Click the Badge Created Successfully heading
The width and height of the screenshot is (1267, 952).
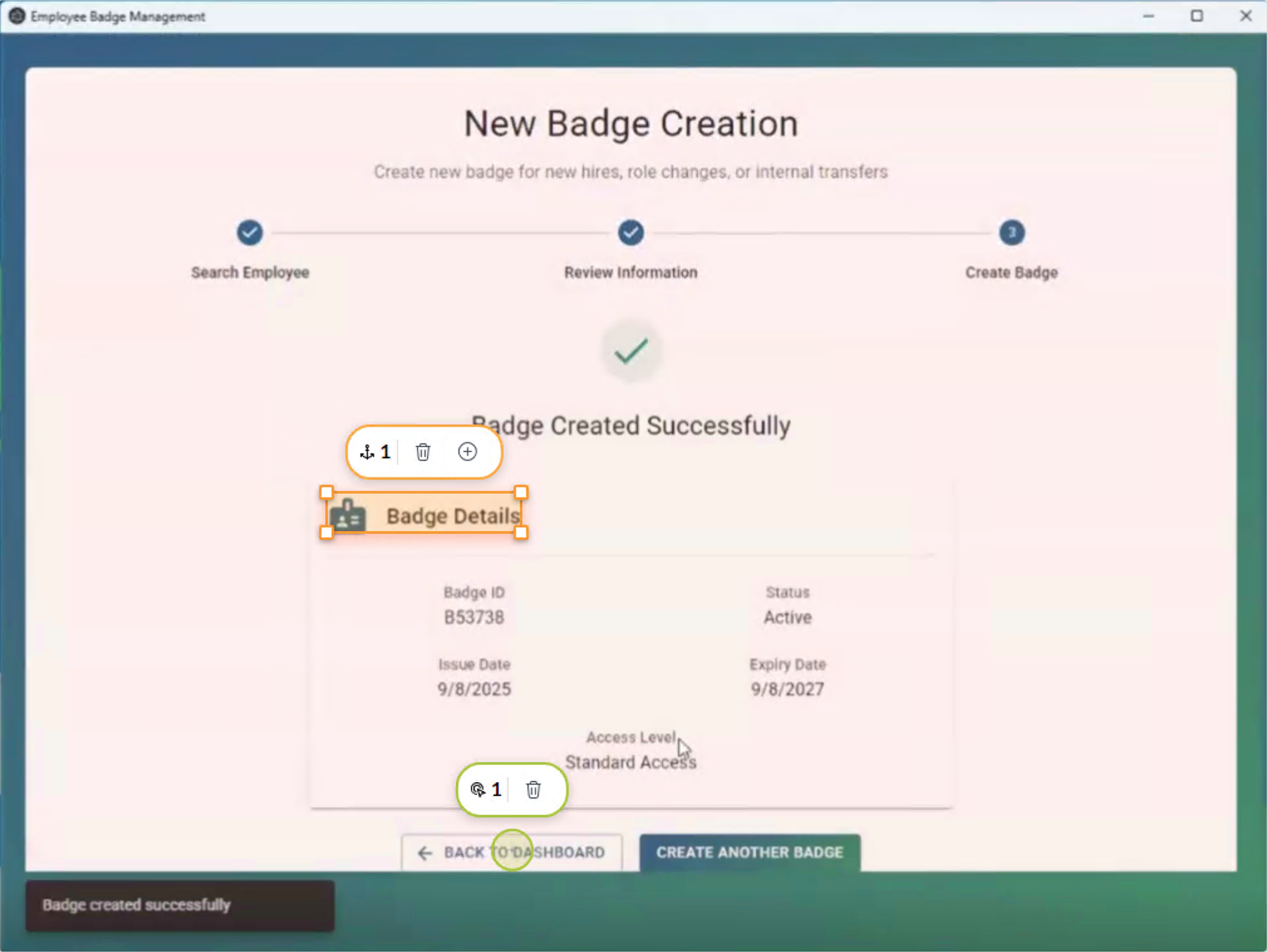click(x=630, y=426)
